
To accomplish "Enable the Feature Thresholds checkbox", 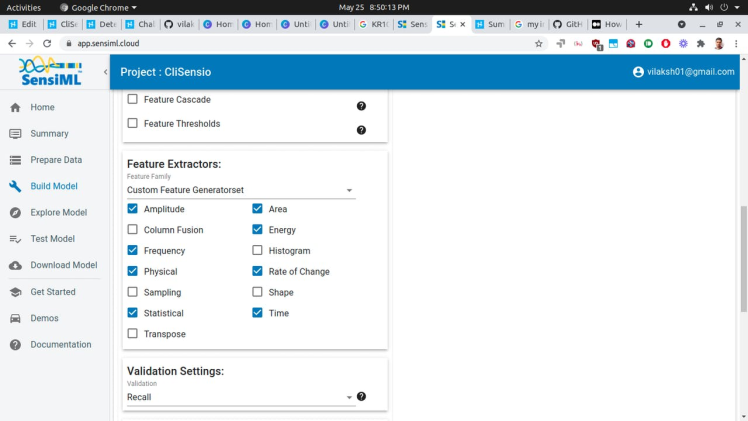I will pos(133,123).
